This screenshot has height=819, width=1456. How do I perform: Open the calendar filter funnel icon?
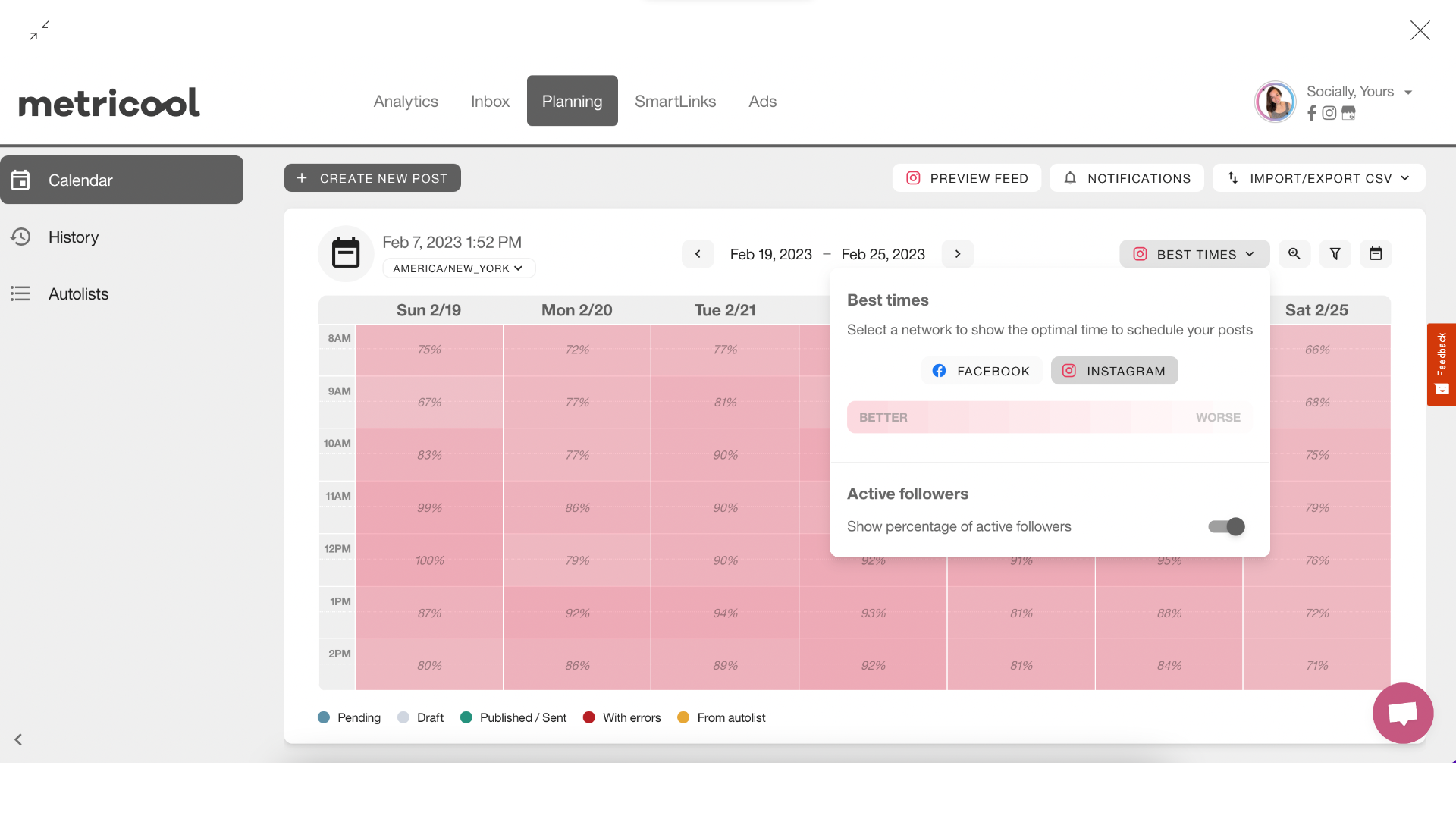coord(1335,254)
